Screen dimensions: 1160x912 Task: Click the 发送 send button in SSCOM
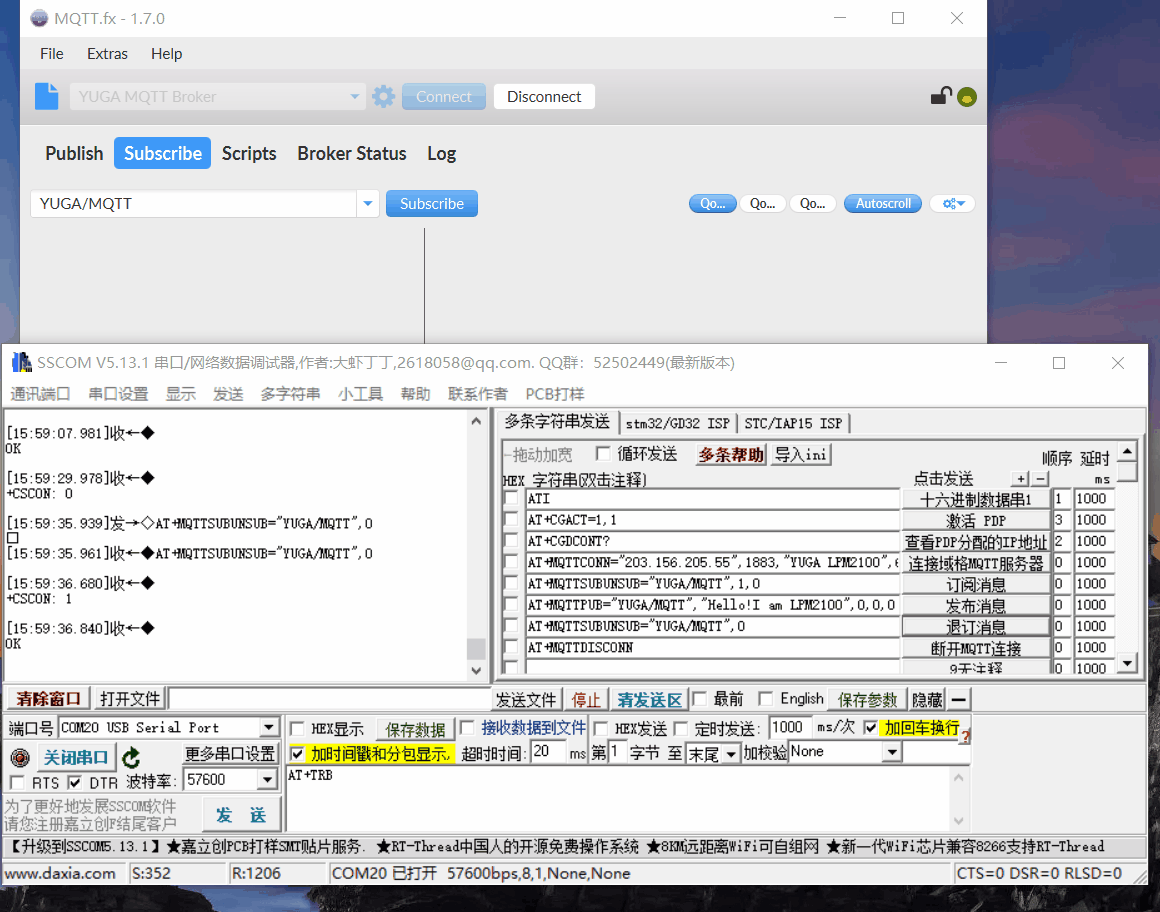pos(241,814)
